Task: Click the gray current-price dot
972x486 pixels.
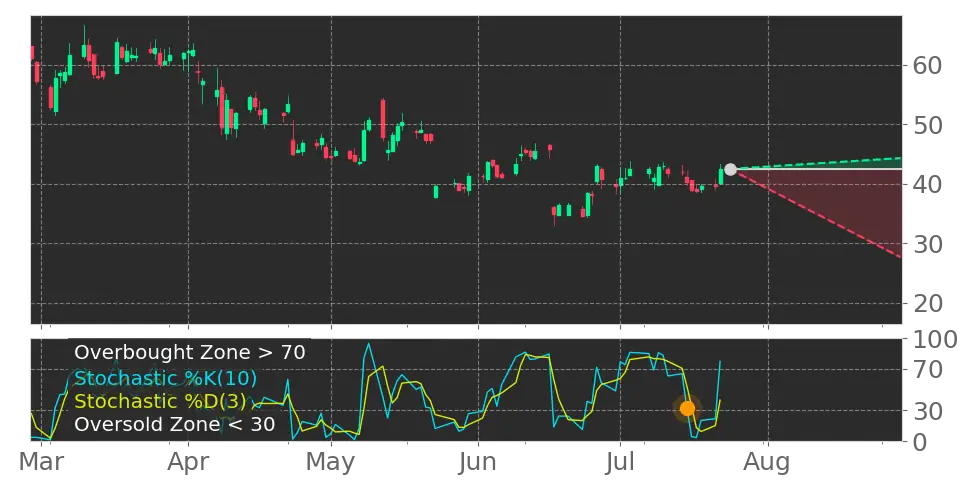Action: [x=730, y=169]
